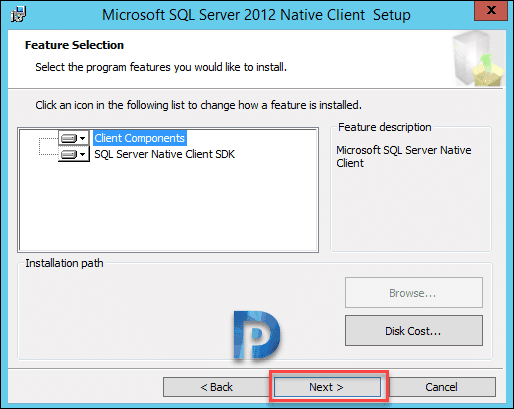
Task: Click the Feature Selection heading
Action: [x=74, y=45]
